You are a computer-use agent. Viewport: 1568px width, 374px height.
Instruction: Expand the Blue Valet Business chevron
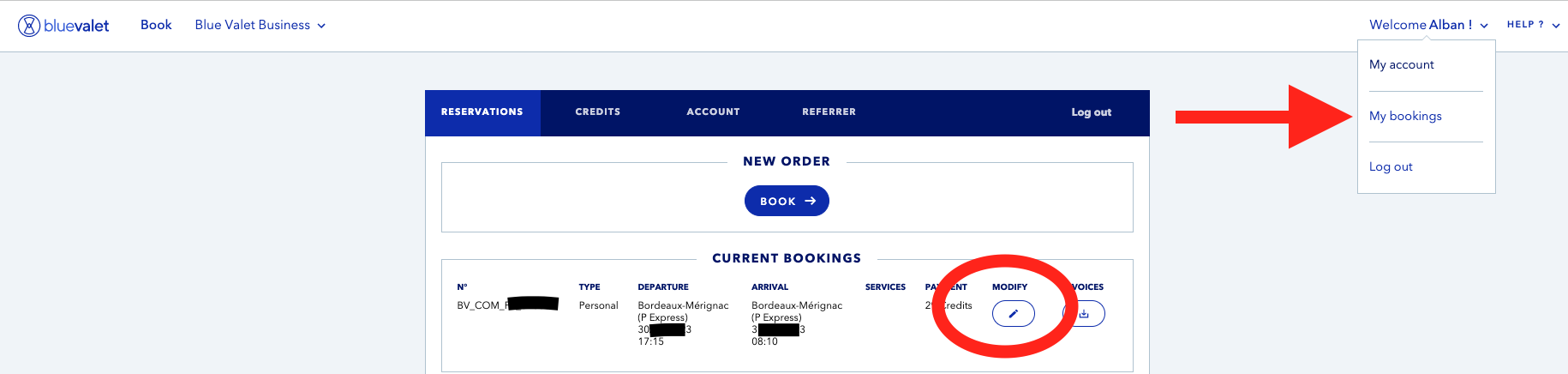click(x=321, y=26)
